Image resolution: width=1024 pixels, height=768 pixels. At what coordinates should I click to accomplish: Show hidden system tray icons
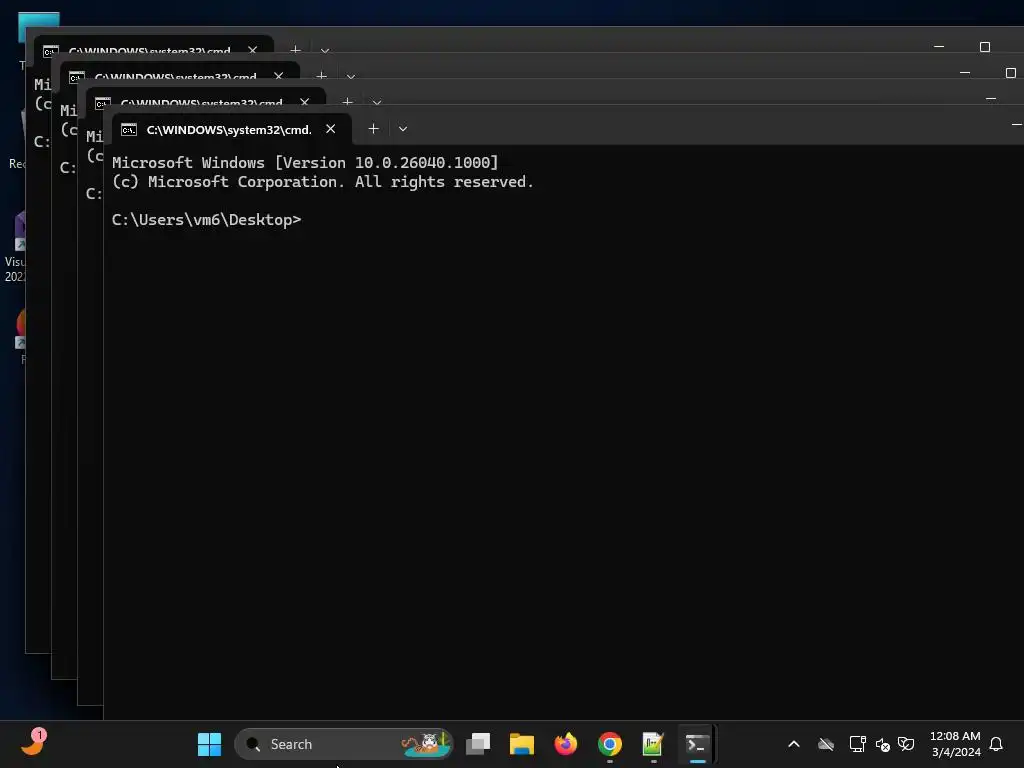[794, 744]
